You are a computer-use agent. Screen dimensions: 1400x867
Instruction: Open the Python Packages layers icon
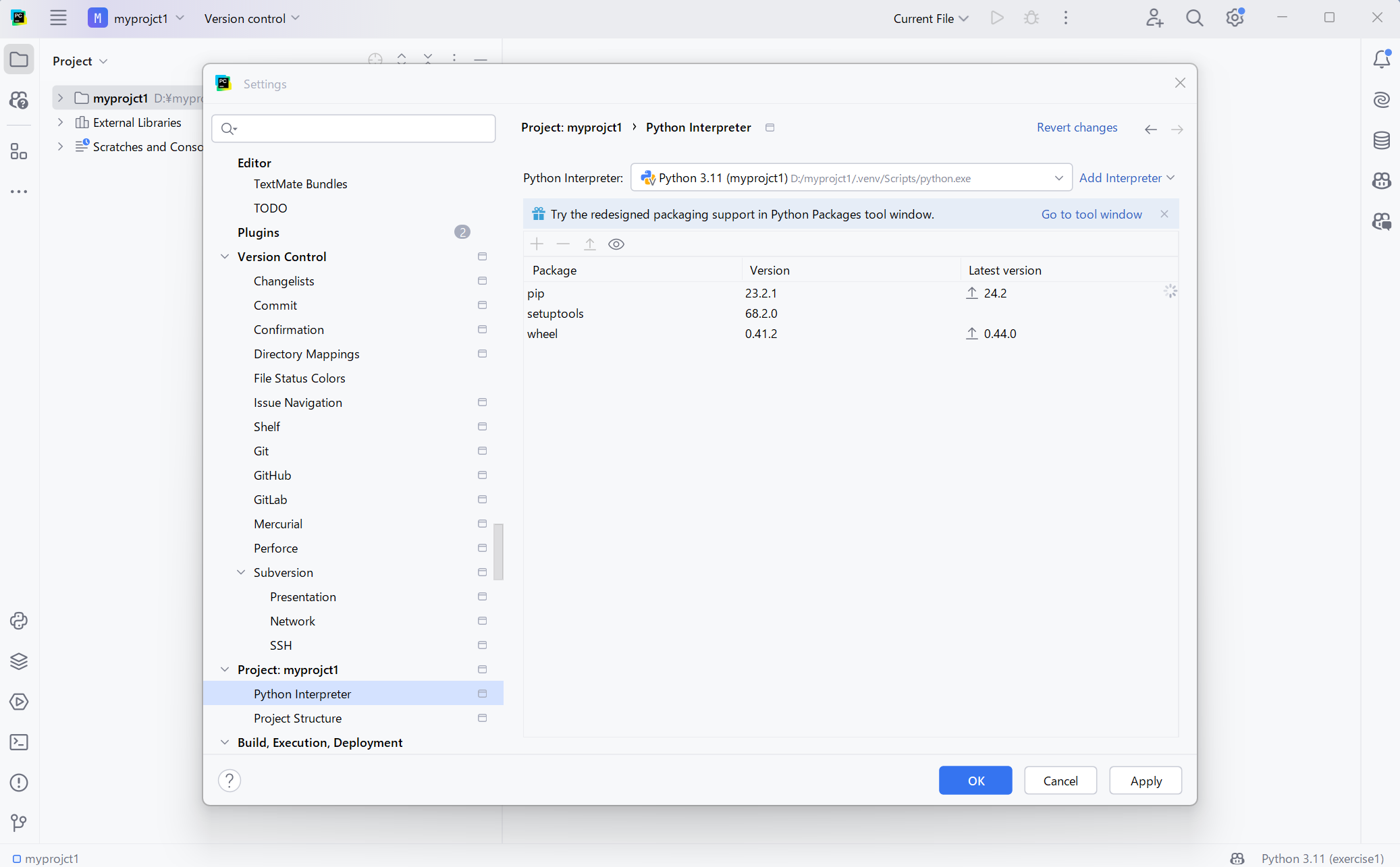(19, 661)
